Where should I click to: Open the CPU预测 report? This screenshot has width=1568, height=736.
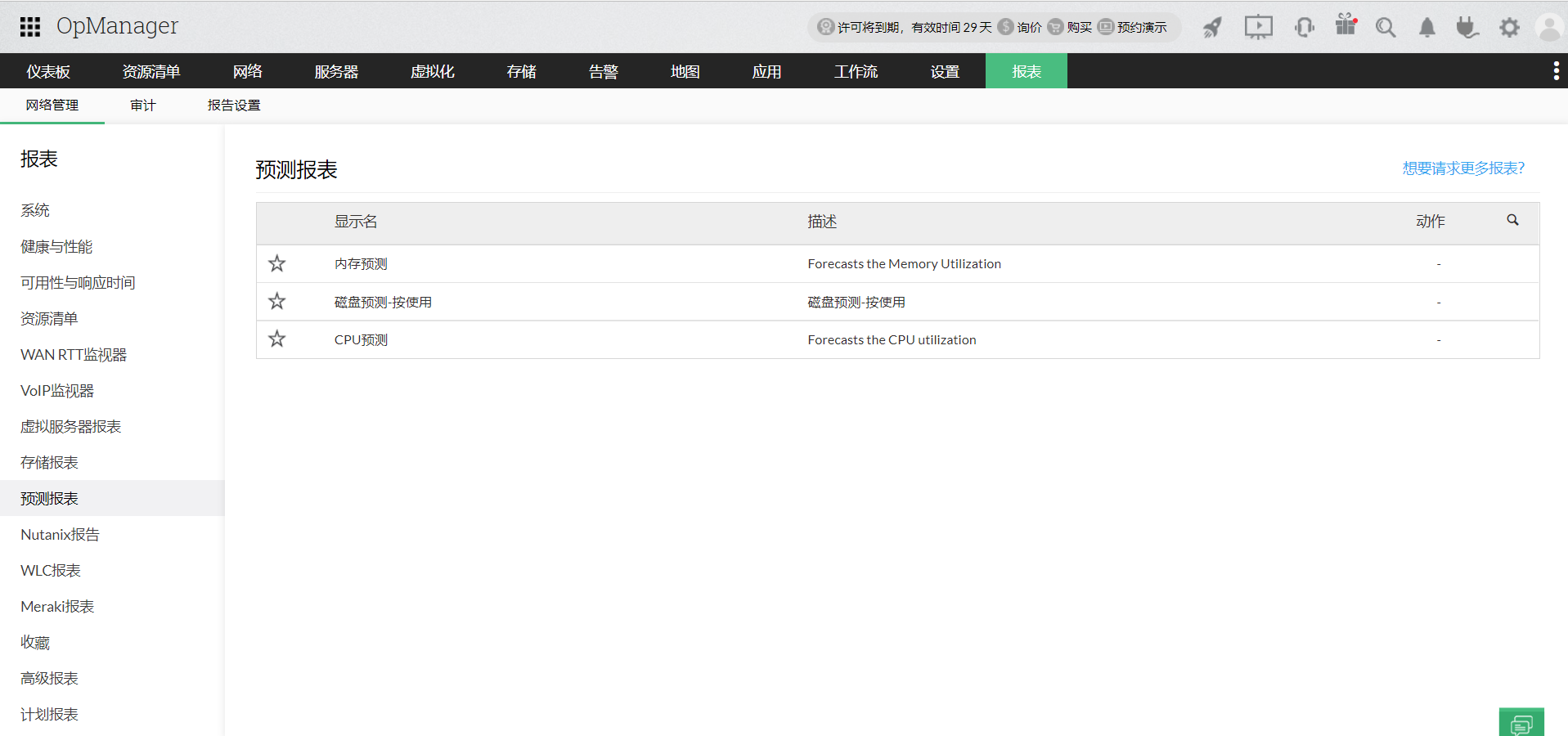pos(360,339)
